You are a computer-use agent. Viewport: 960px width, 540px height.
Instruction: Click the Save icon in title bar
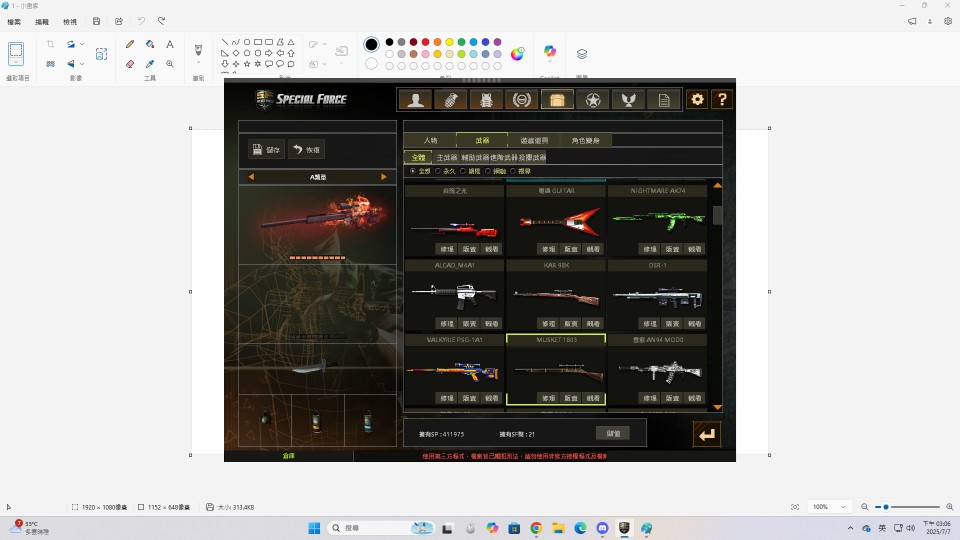[96, 21]
